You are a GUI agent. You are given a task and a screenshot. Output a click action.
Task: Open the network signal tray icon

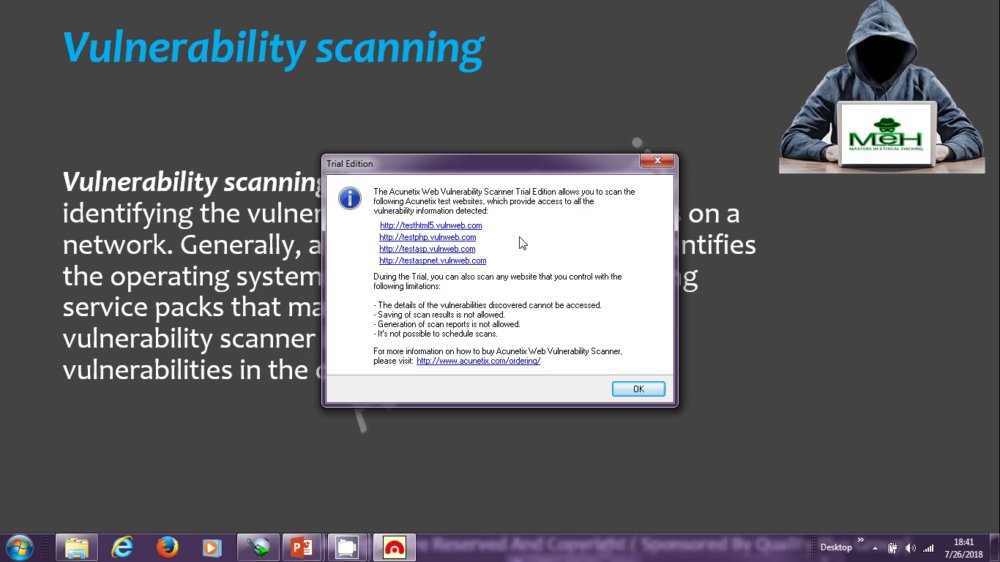pyautogui.click(x=929, y=548)
